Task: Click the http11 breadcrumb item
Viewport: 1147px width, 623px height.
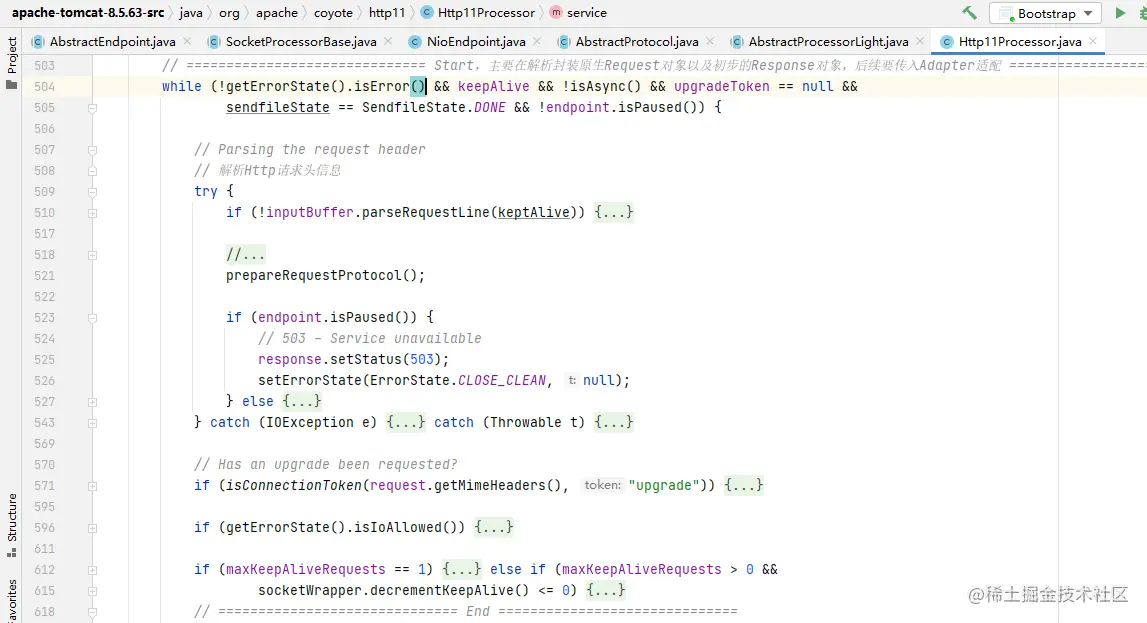Action: (389, 13)
